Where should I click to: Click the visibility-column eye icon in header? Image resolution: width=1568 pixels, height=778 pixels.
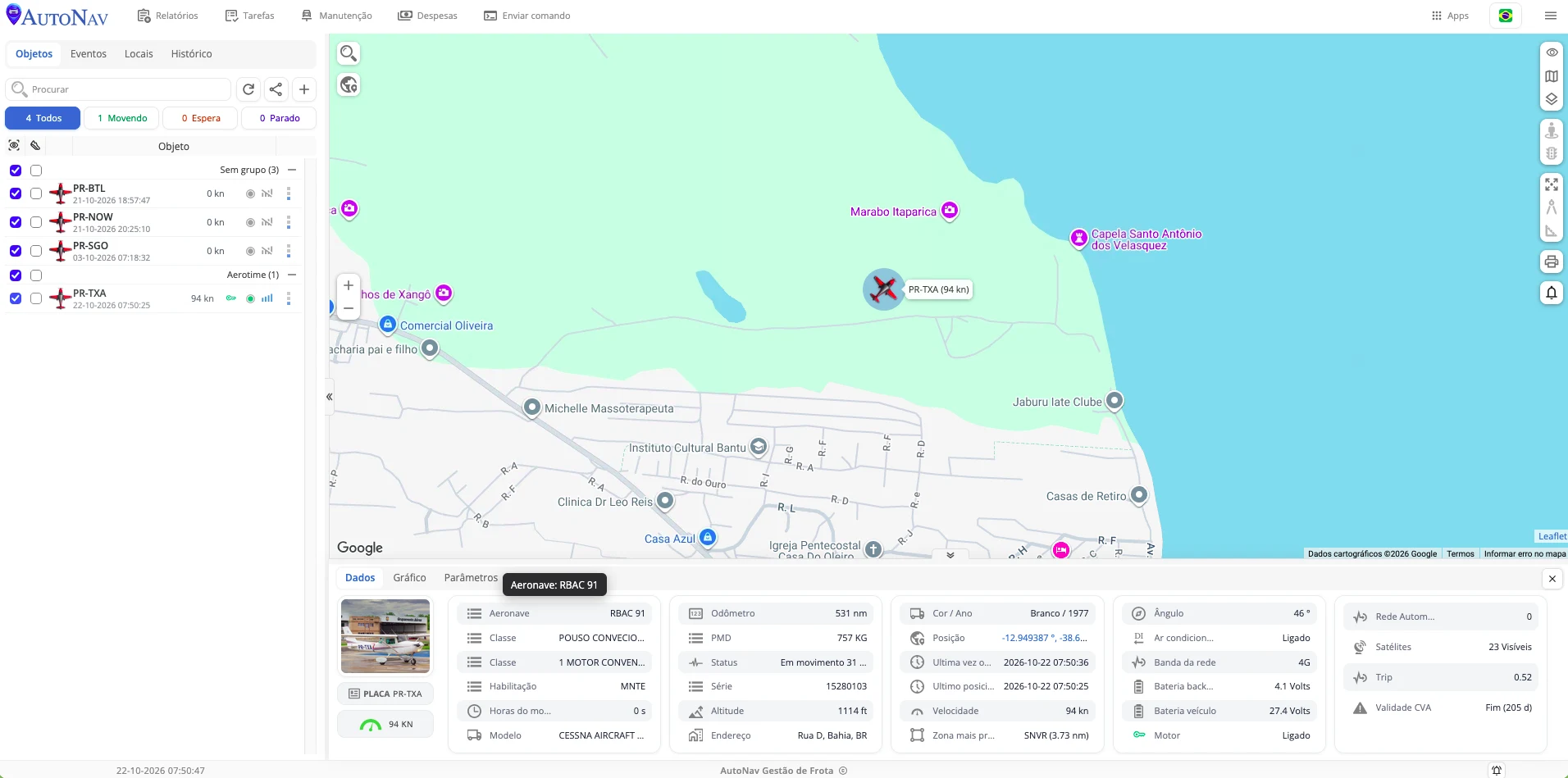[x=14, y=145]
